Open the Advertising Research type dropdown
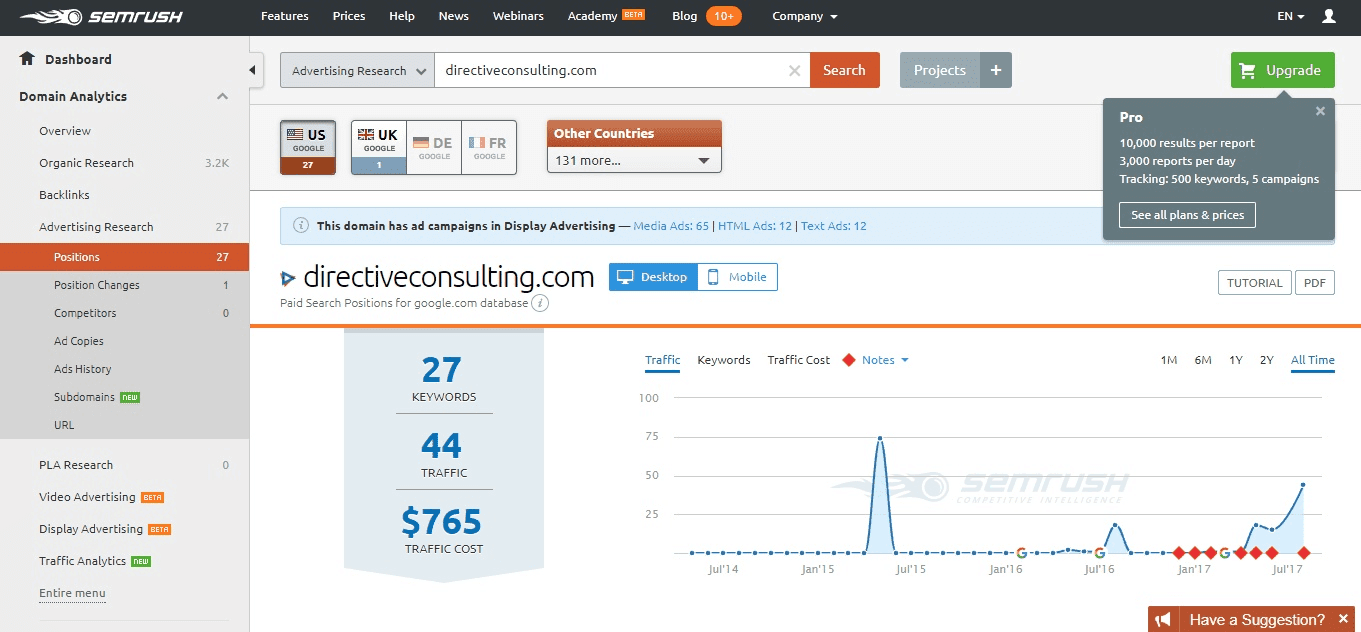Image resolution: width=1361 pixels, height=632 pixels. [x=357, y=70]
